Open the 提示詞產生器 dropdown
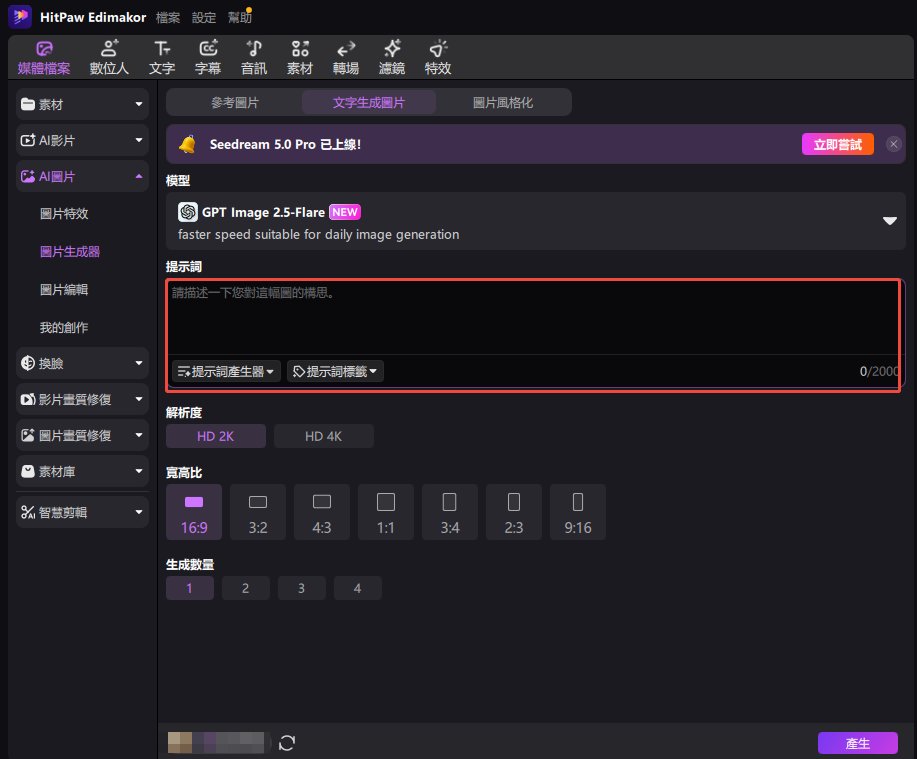The width and height of the screenshot is (917, 759). point(226,371)
